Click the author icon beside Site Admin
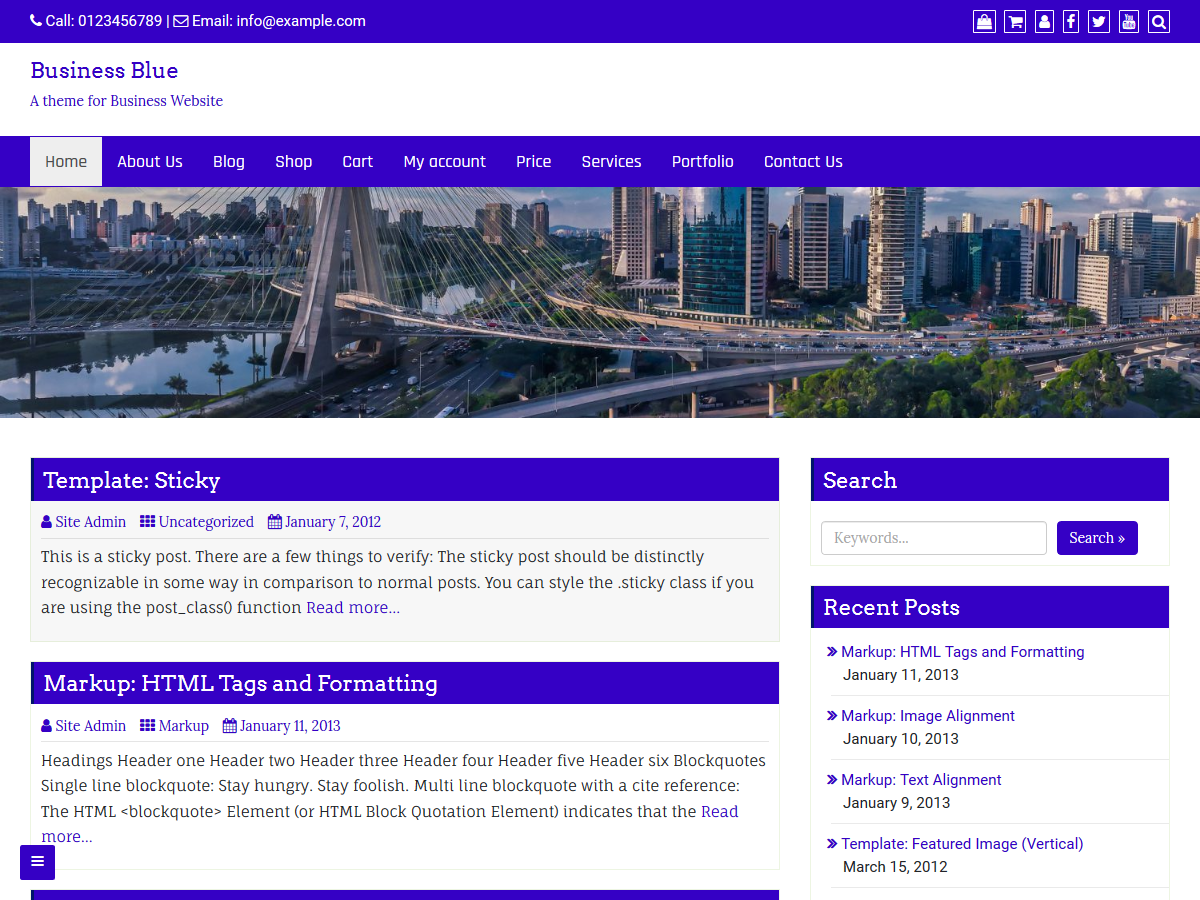The height and width of the screenshot is (900, 1200). [x=46, y=521]
